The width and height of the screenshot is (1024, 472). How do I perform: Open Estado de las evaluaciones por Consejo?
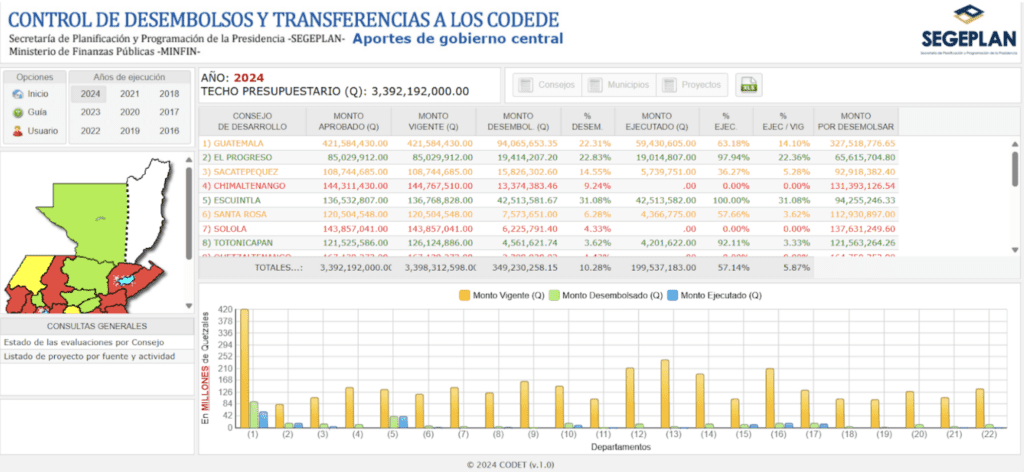[69, 342]
